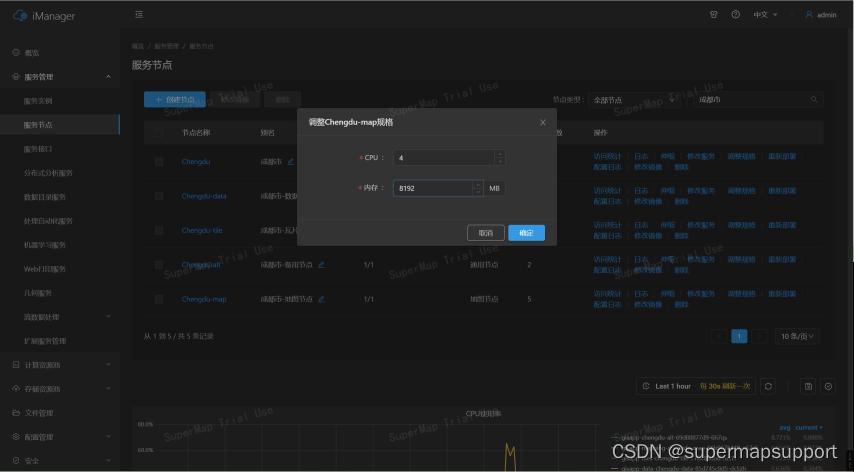Screen dimensions: 854x472
Task: Edit alias pencil icon for Chengdu
Action: (x=291, y=161)
